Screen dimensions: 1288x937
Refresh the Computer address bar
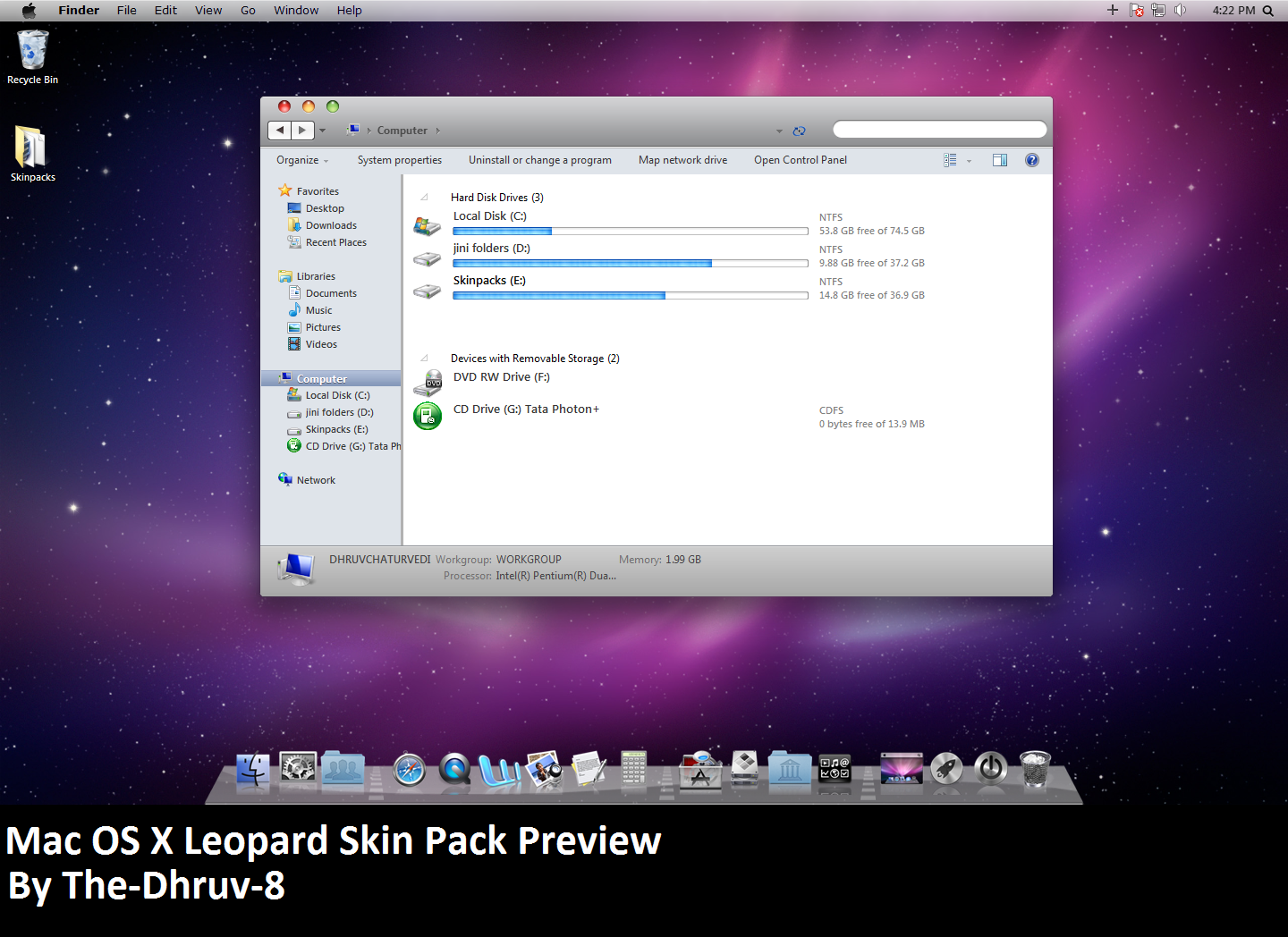800,131
